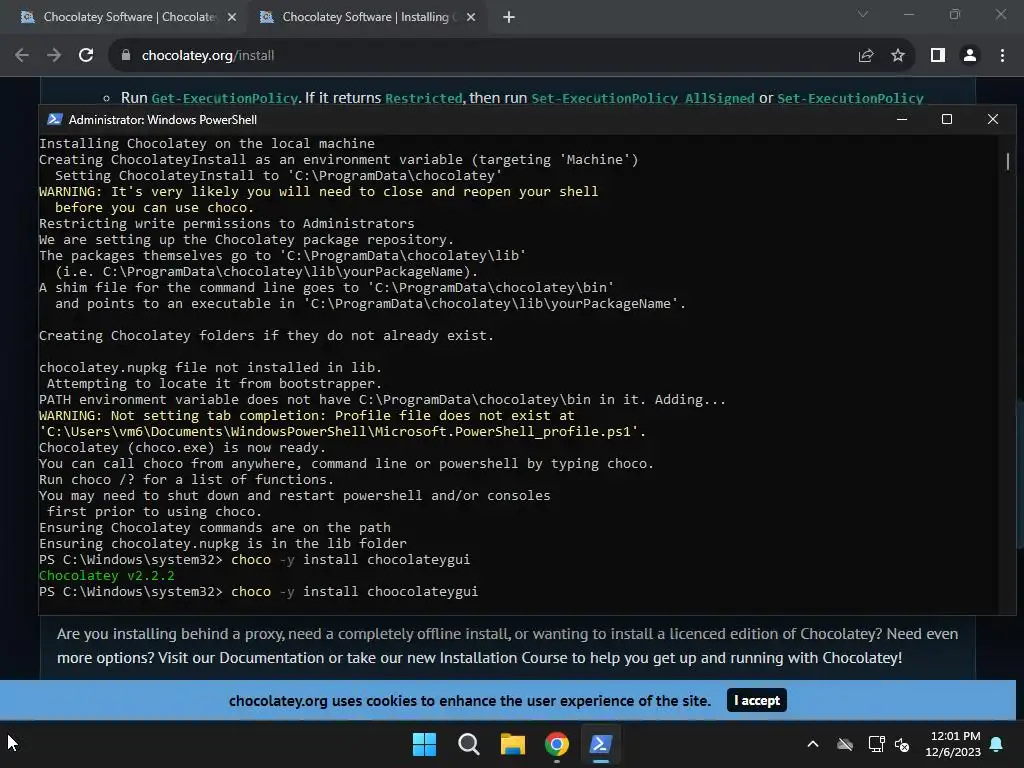Open the notifications bell icon
Viewport: 1024px width, 768px height.
coord(997,744)
